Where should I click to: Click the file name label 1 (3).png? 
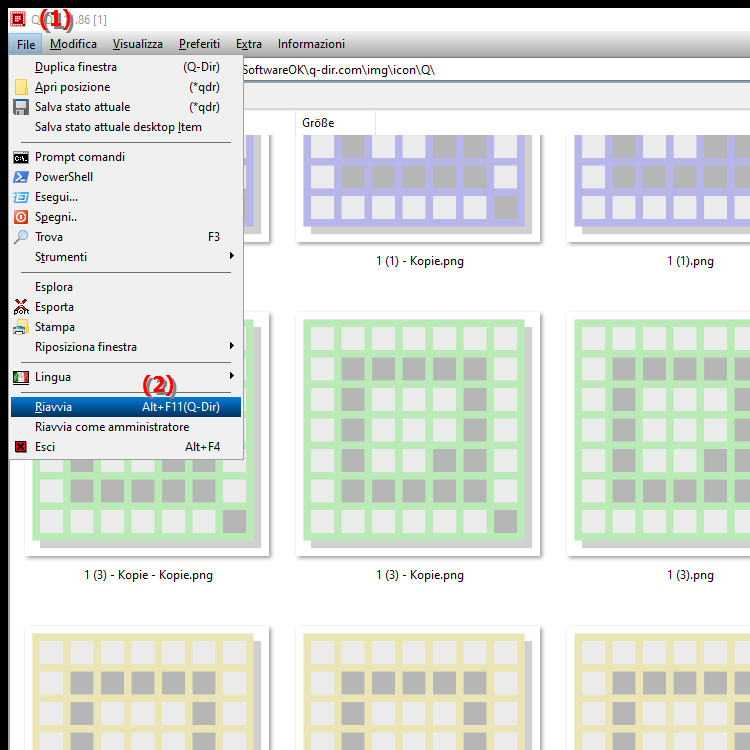[691, 575]
